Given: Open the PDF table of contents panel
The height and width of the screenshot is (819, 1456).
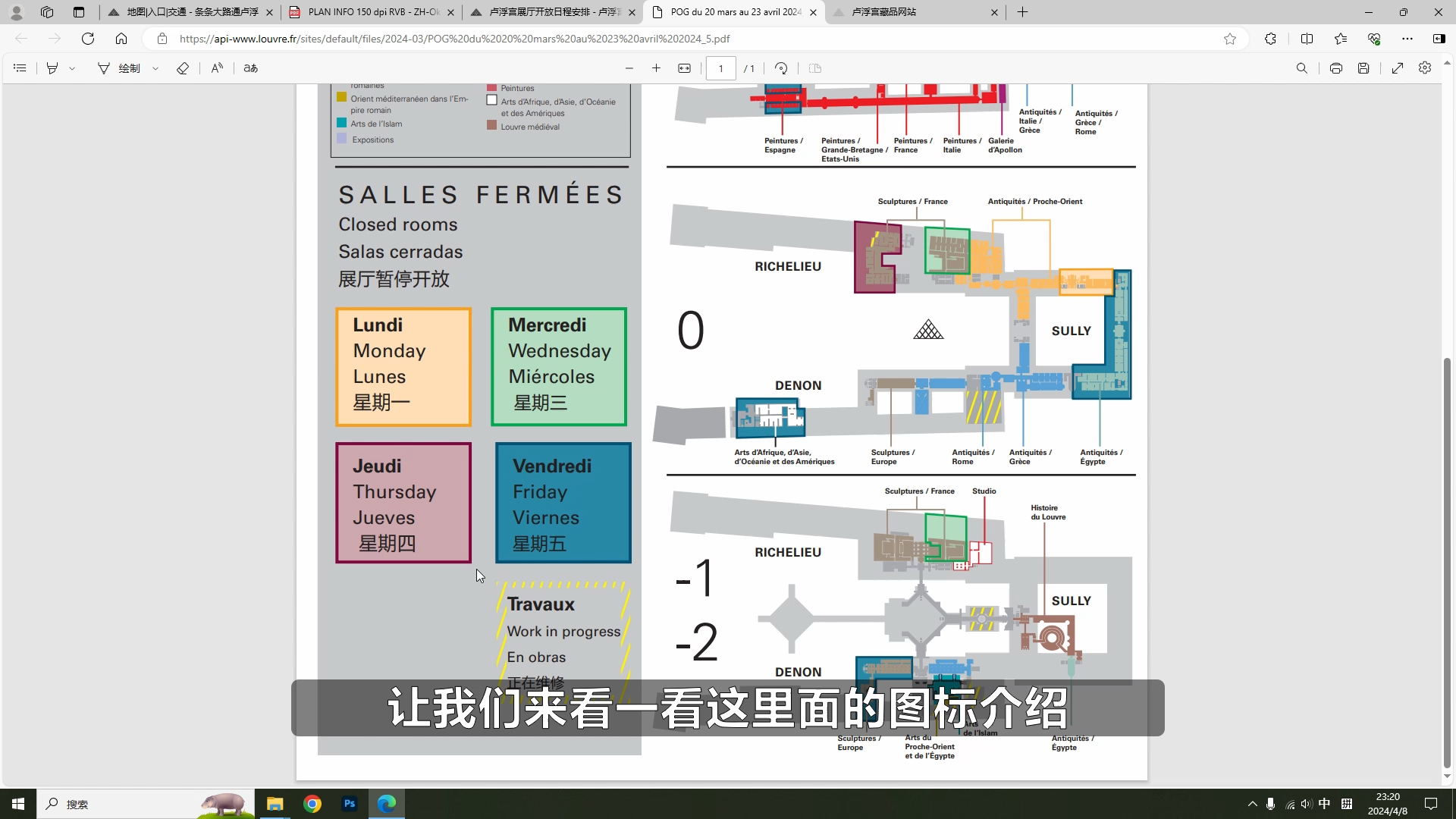Looking at the screenshot, I should tap(20, 68).
